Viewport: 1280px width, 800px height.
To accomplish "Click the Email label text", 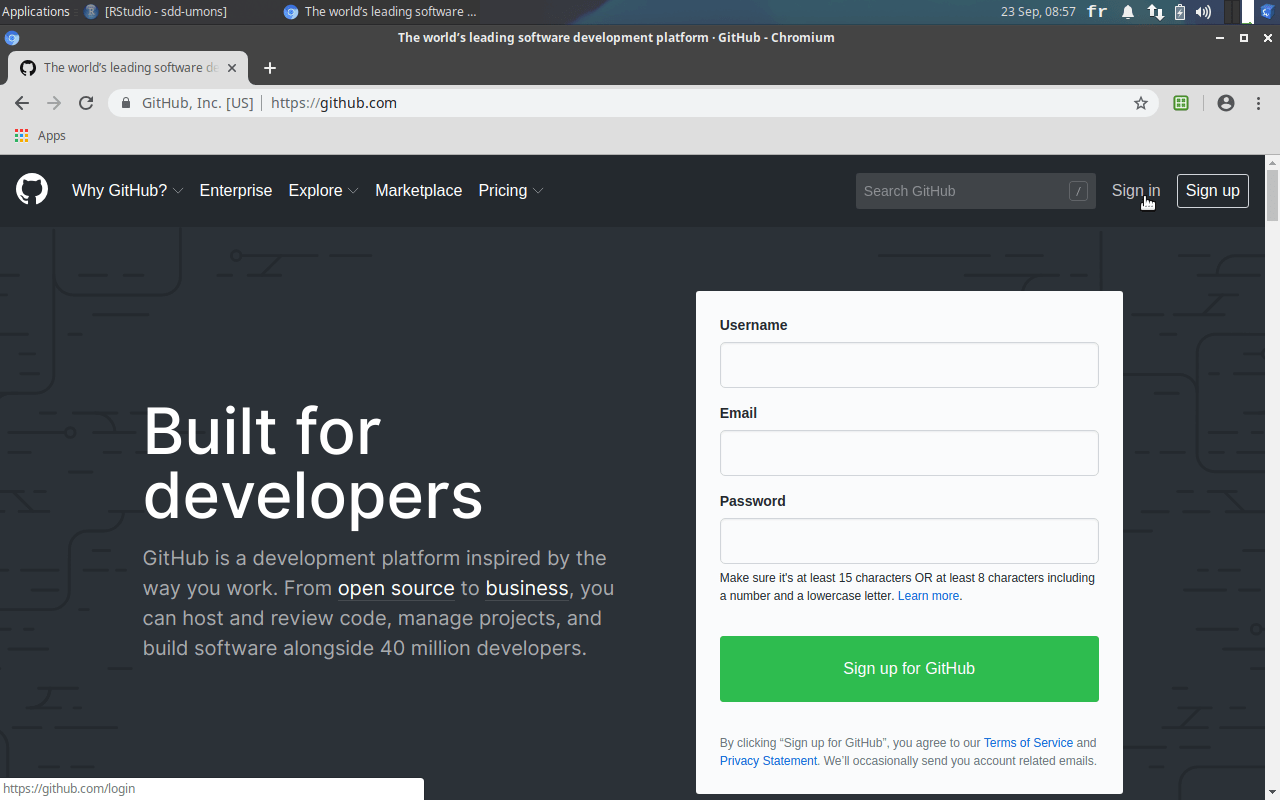I will [738, 413].
